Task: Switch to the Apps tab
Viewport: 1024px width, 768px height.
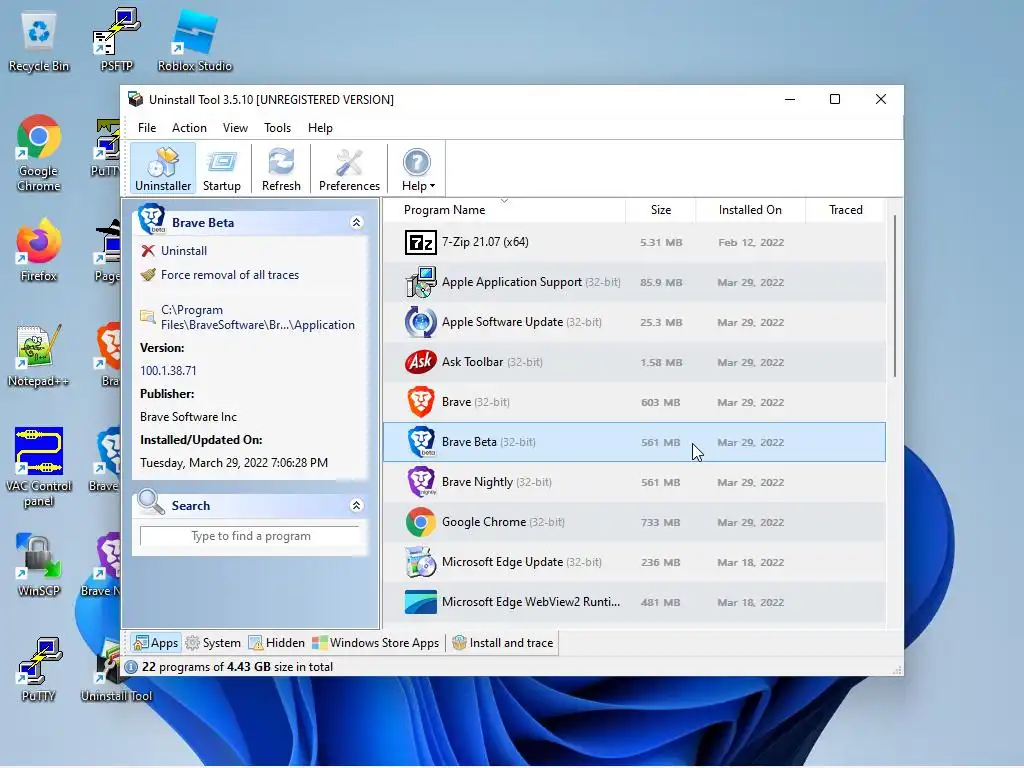Action: (155, 643)
